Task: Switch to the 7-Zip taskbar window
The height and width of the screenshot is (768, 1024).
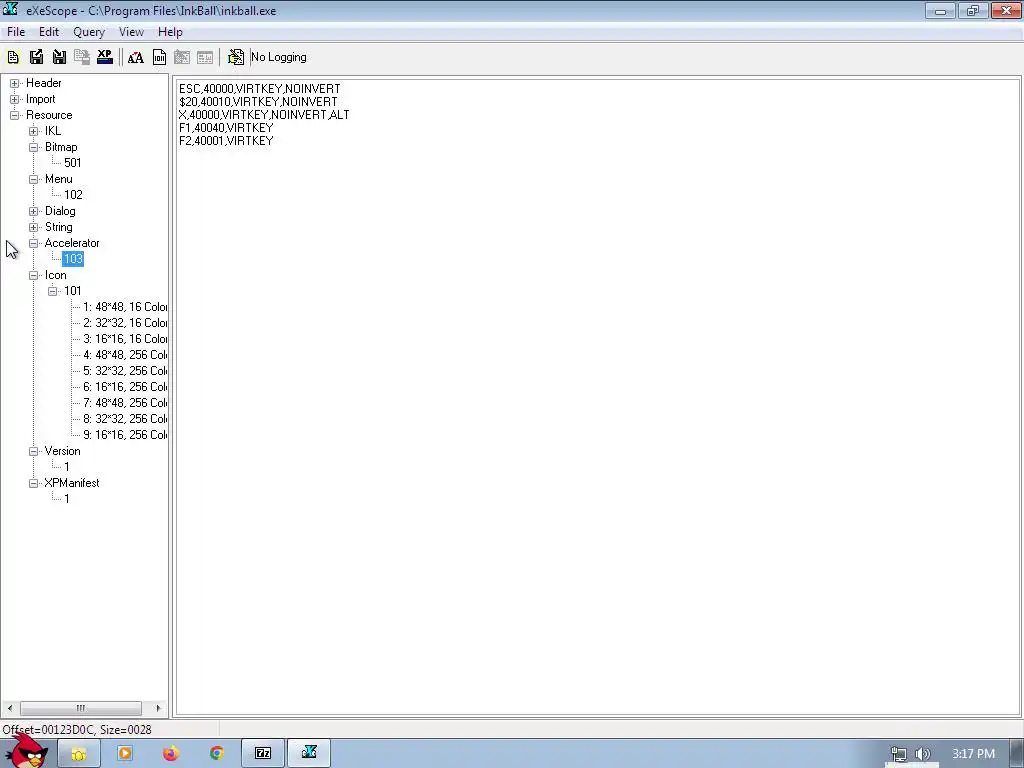Action: tap(263, 754)
